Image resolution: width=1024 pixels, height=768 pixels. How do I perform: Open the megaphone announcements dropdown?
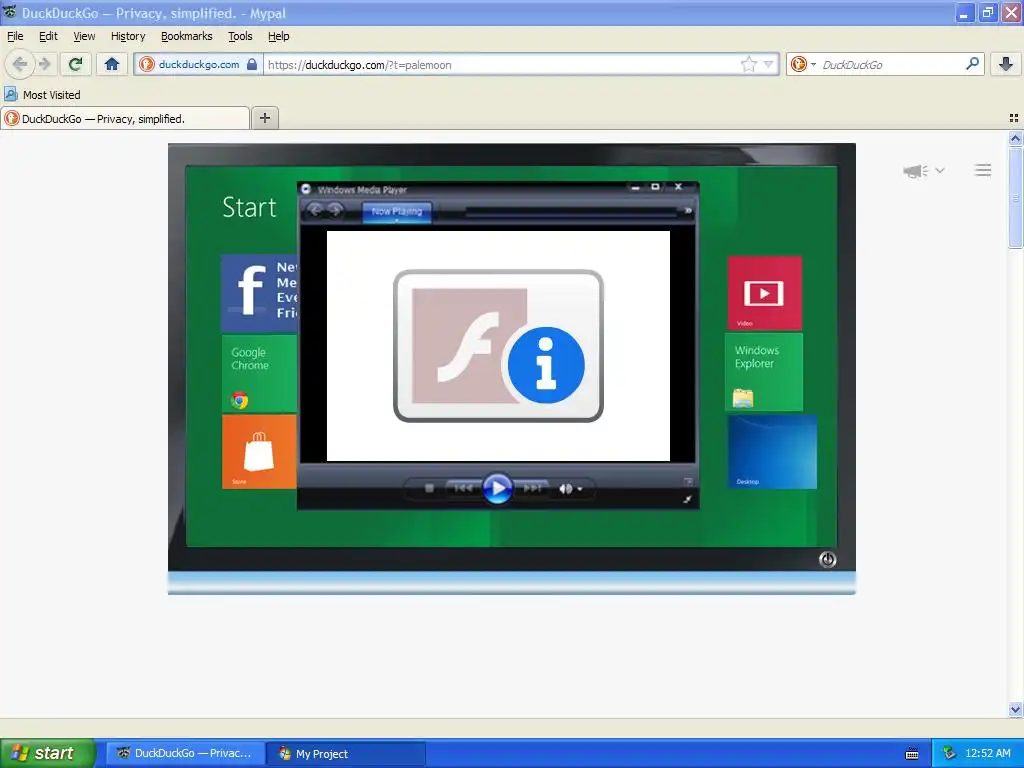click(x=923, y=170)
